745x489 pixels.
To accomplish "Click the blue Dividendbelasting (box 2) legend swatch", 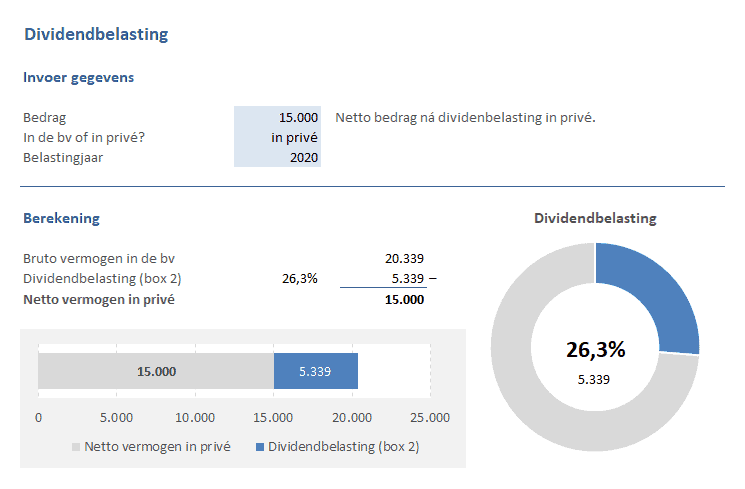I will point(261,447).
